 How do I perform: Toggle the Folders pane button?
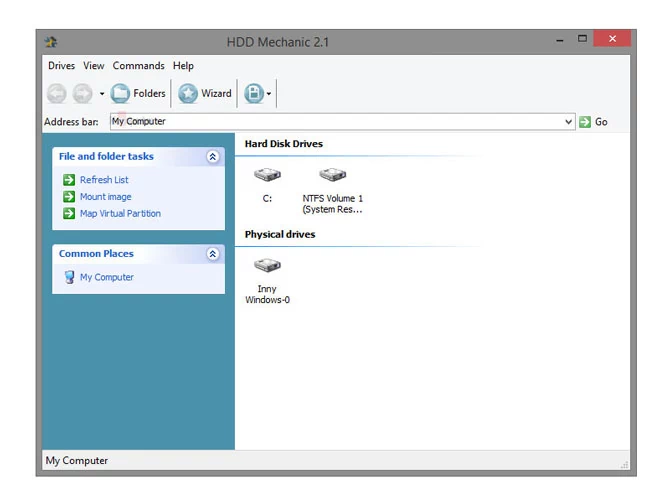click(x=138, y=94)
